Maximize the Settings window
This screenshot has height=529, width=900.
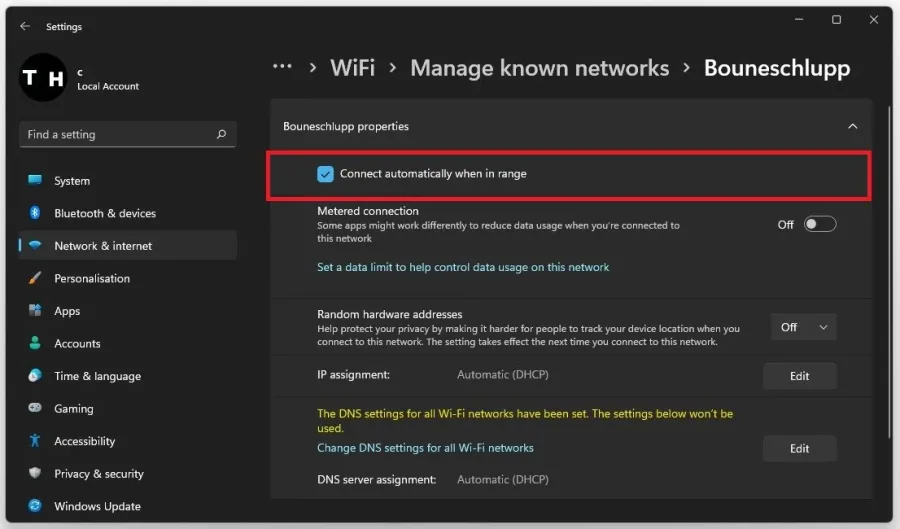(x=836, y=20)
